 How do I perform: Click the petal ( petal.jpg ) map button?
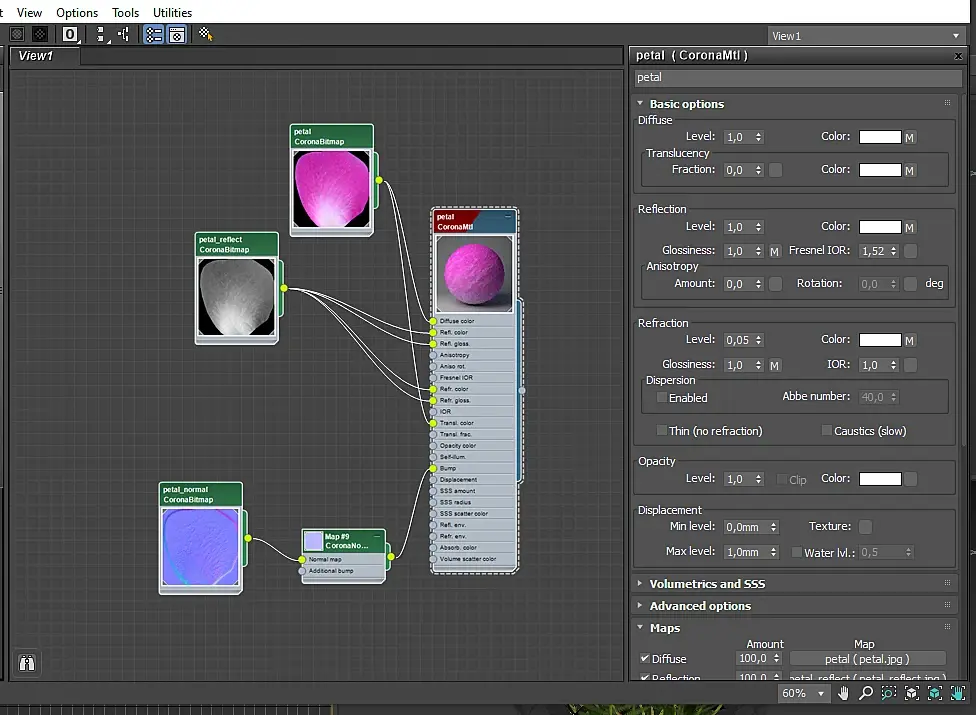[867, 659]
